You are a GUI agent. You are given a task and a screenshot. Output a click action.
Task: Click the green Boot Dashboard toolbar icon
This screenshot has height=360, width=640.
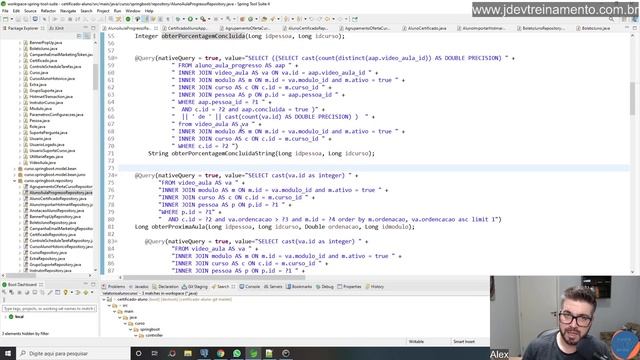click(128, 19)
